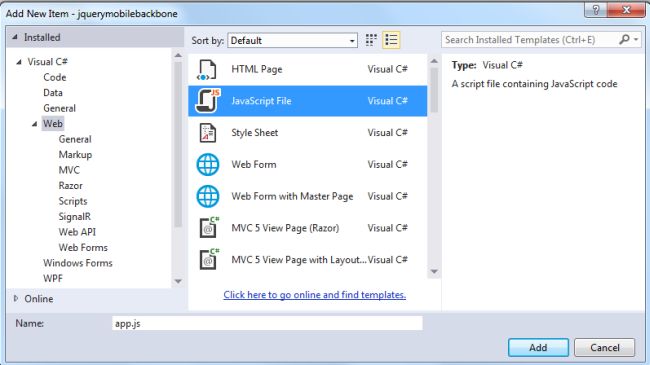Select MVC 5 View Page with Layout name
650x365 pixels.
(x=298, y=260)
